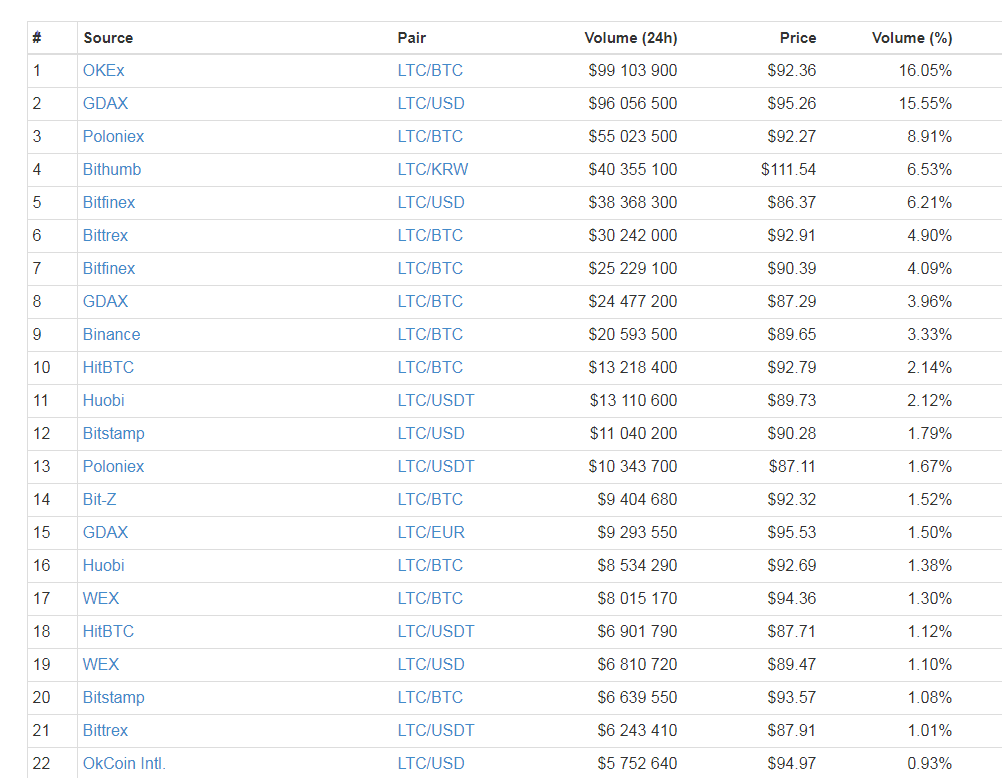Open the Bit-Z source link

100,499
